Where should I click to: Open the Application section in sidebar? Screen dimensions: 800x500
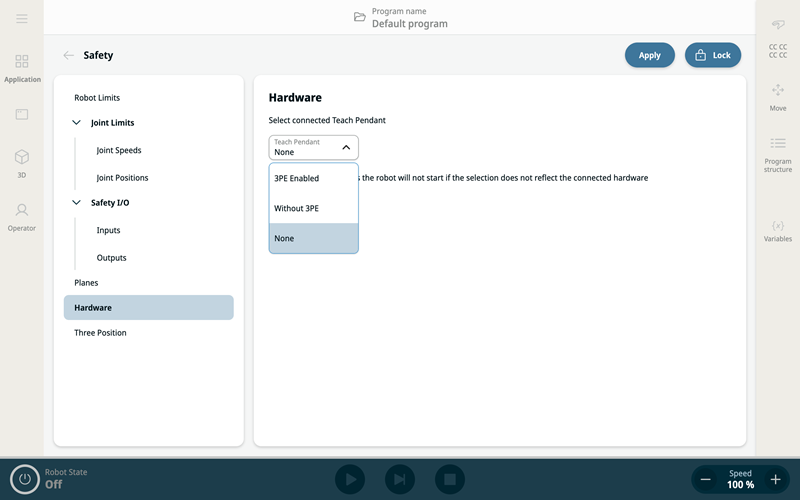coord(22,68)
